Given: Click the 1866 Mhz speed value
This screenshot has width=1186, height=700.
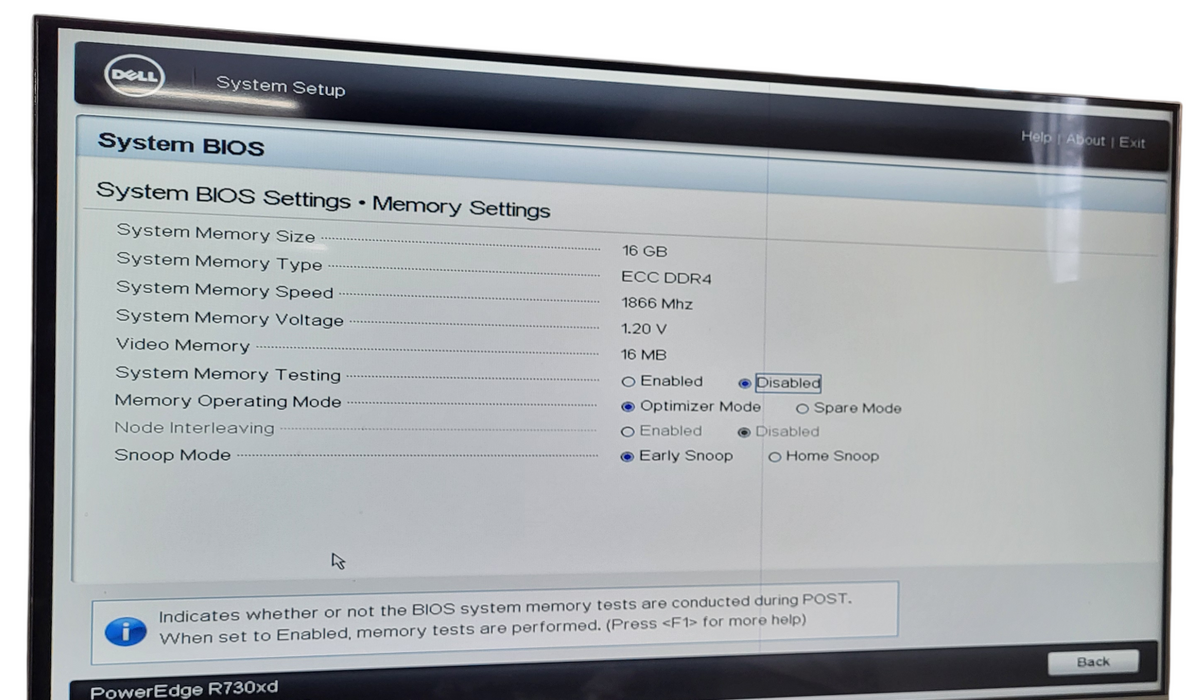Looking at the screenshot, I should pyautogui.click(x=657, y=303).
